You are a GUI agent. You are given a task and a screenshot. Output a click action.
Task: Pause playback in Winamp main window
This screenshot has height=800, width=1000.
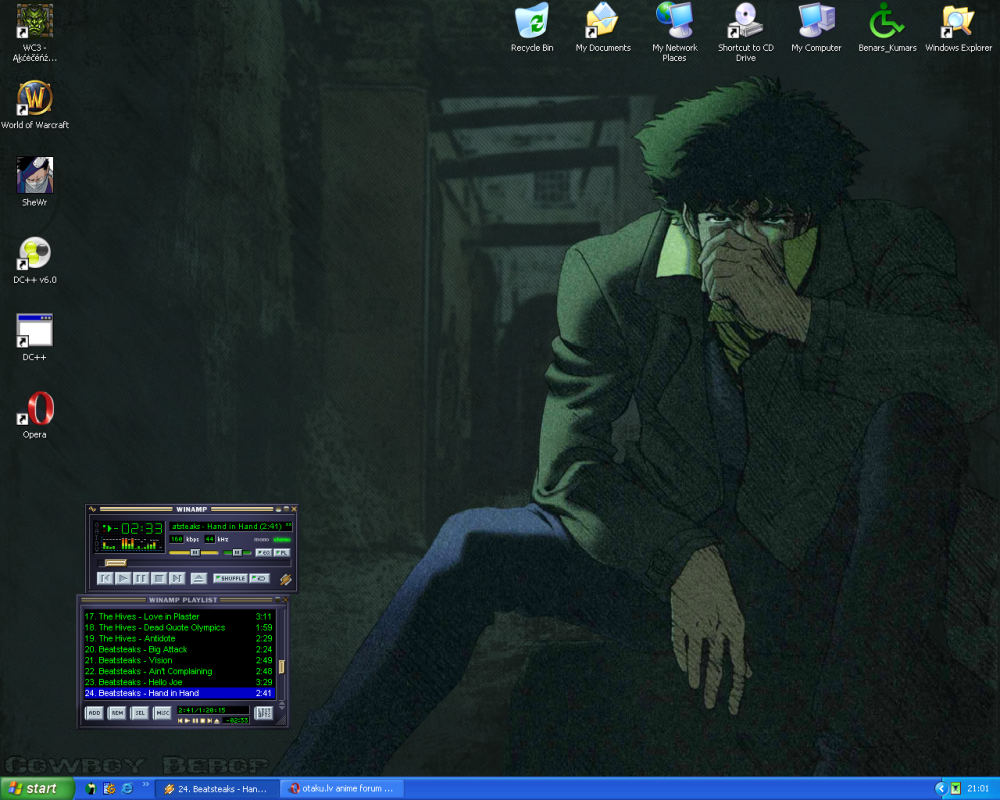click(141, 579)
